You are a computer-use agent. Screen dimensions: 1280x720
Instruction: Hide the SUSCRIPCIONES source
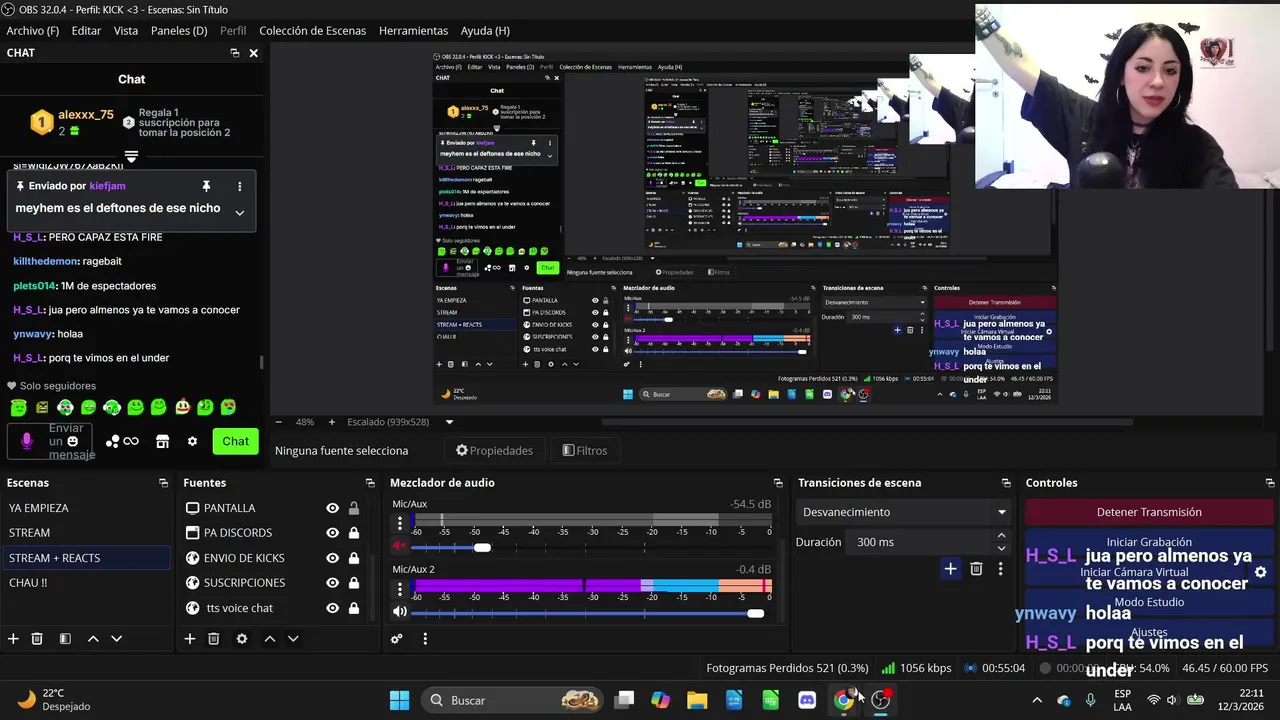(332, 583)
